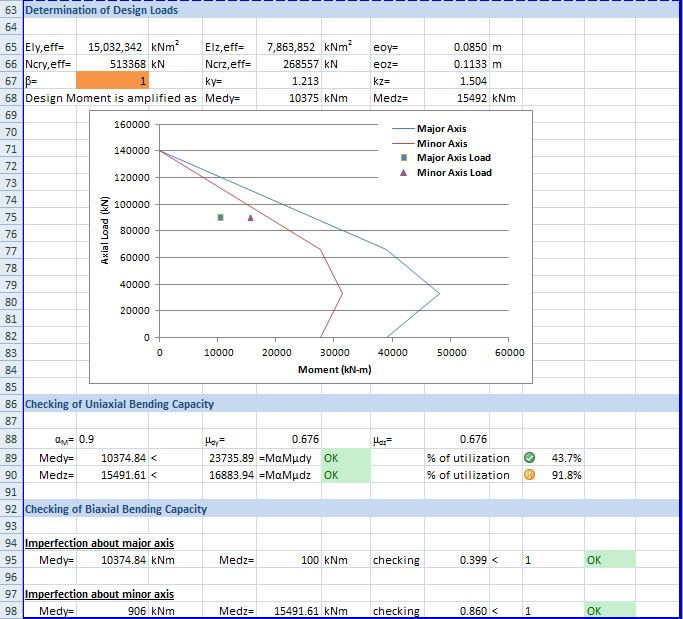Select eoy value 0.0850

coord(457,47)
